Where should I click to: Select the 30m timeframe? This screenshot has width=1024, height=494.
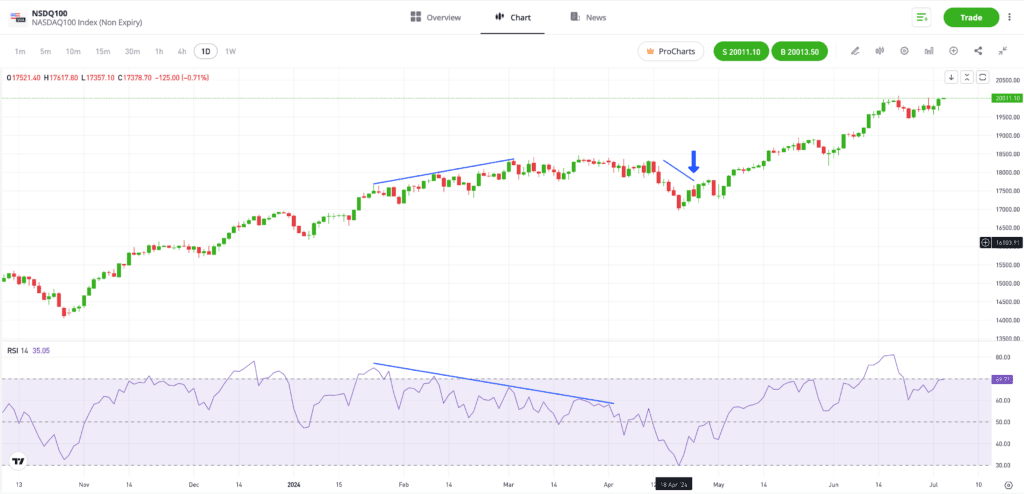[133, 51]
